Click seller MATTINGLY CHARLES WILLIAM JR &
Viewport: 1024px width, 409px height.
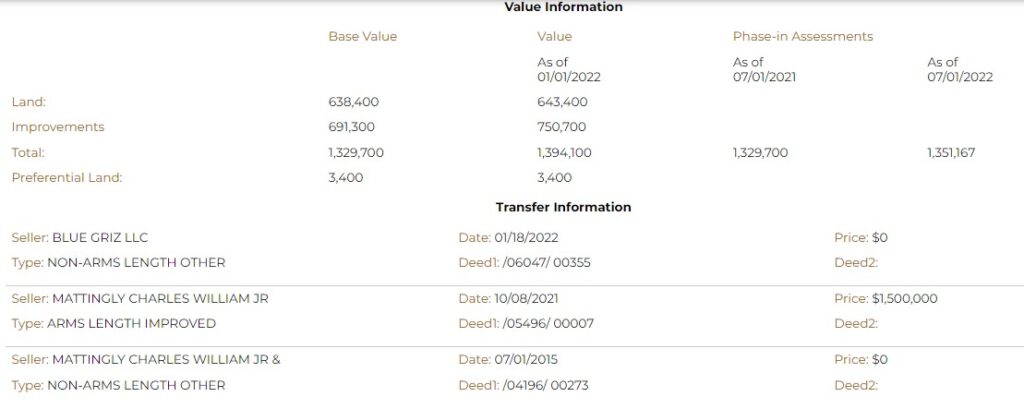tap(166, 360)
